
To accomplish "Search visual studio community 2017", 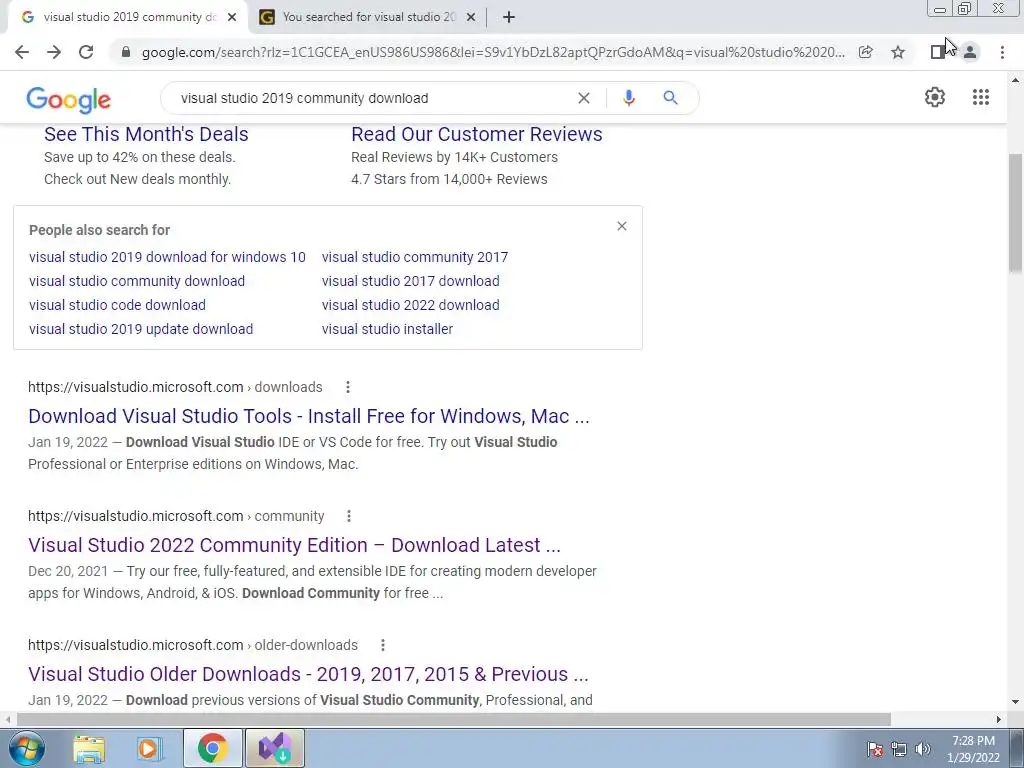I will pos(415,257).
